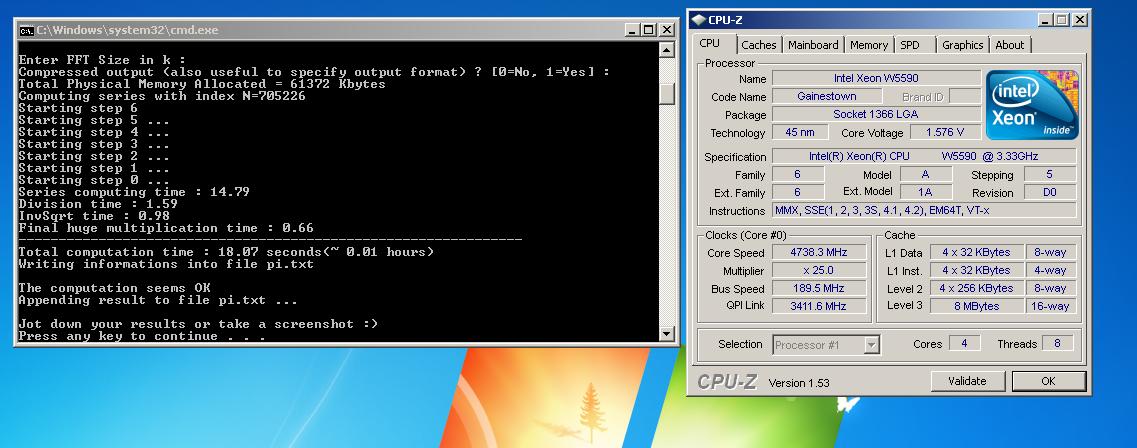Minimize the CPU-Z window
This screenshot has width=1137, height=448.
[x=1044, y=20]
